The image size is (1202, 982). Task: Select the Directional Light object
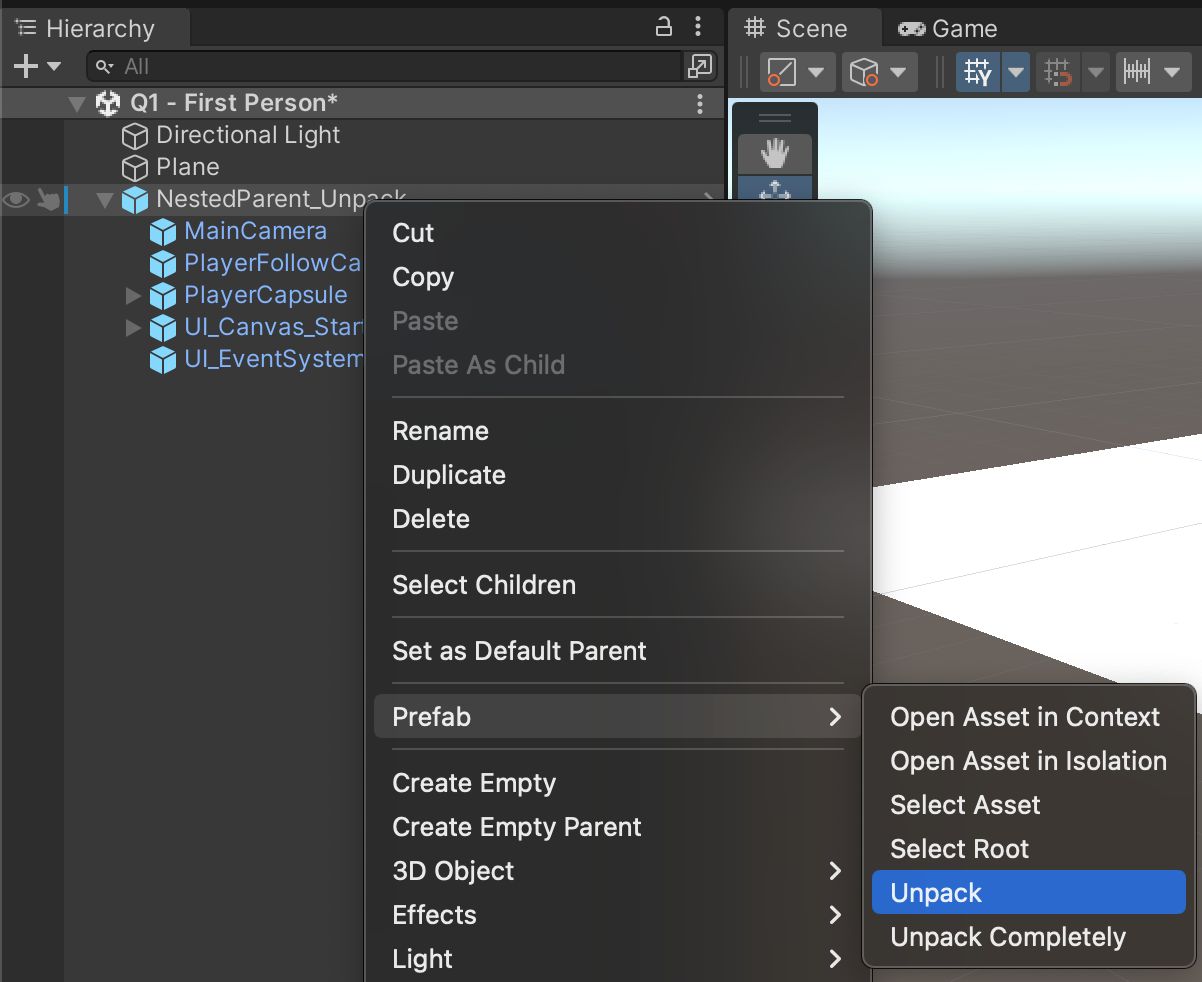[248, 135]
